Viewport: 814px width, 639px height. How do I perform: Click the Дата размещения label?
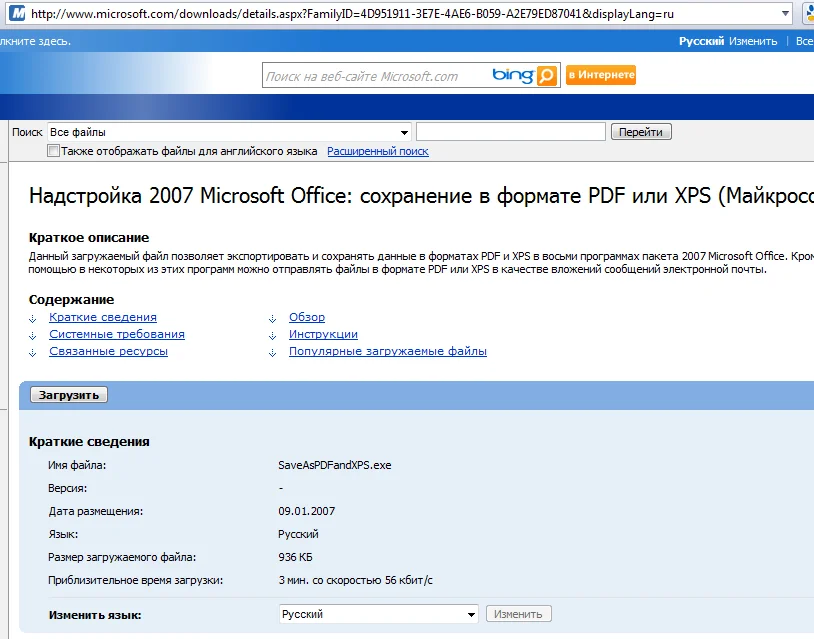click(96, 511)
